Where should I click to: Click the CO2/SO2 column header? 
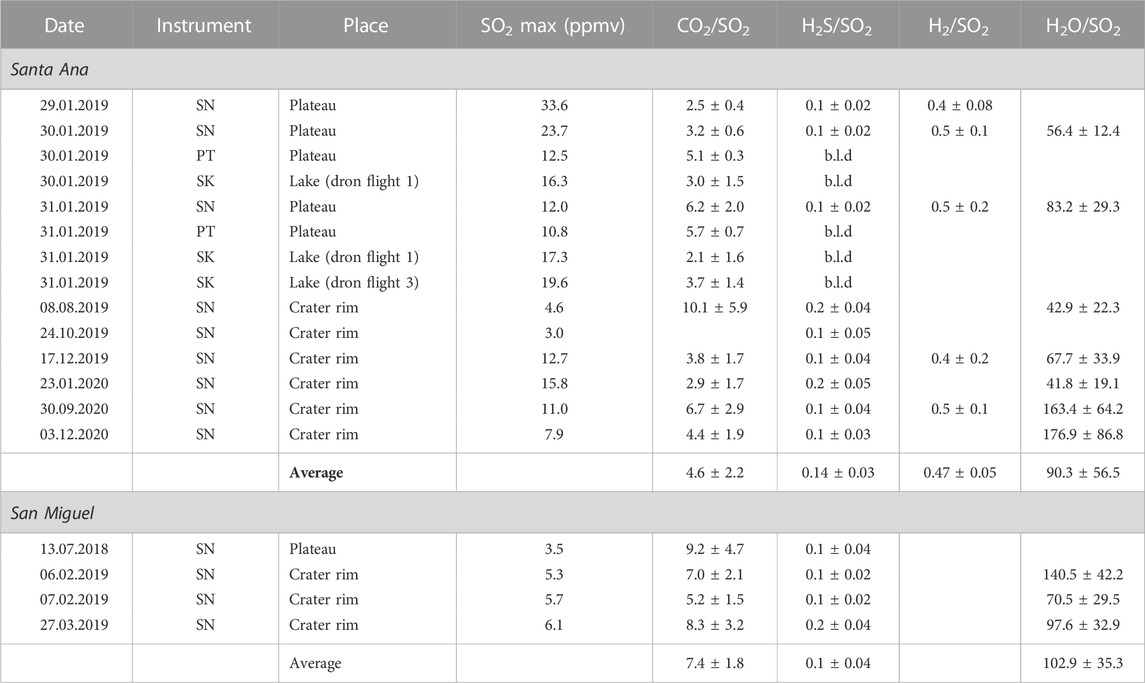[x=713, y=26]
